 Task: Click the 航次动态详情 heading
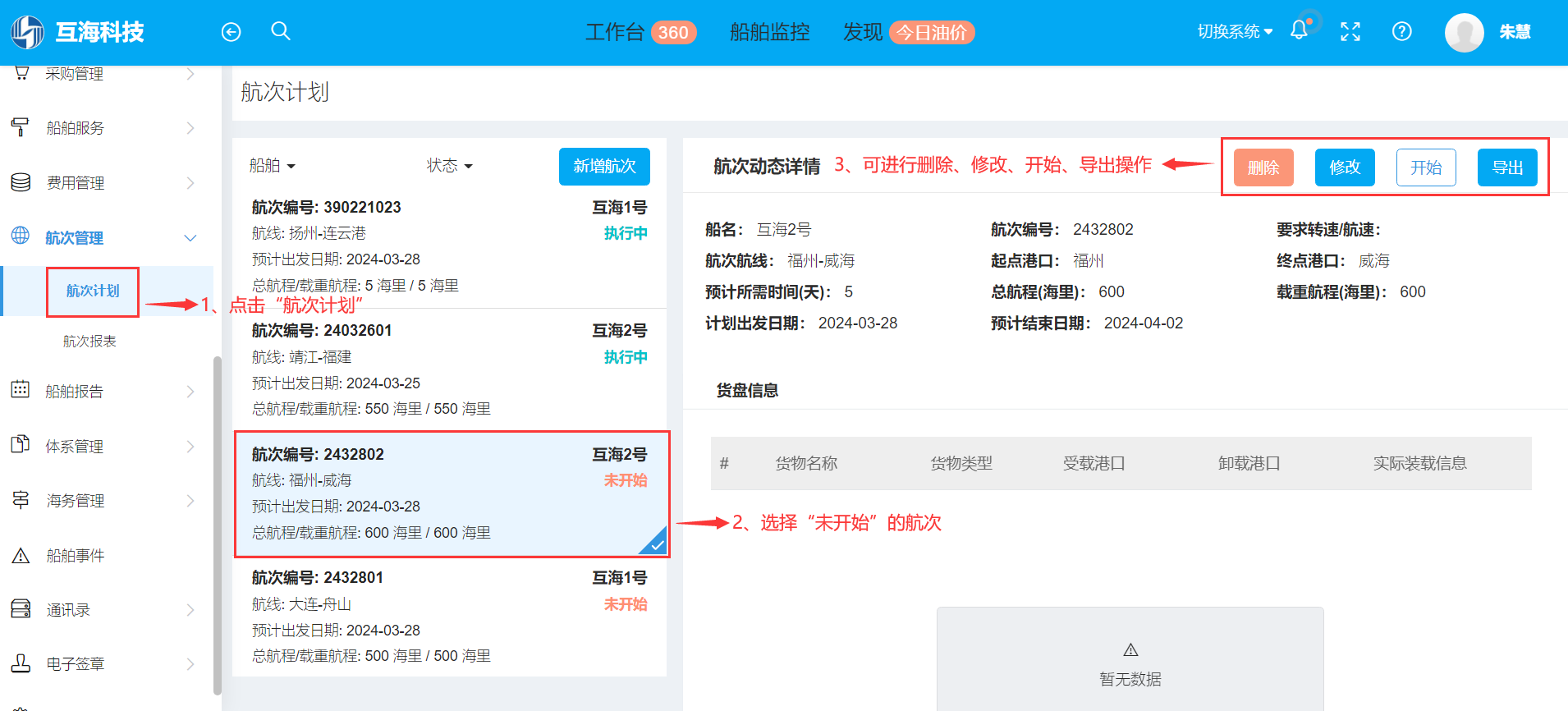tap(767, 167)
